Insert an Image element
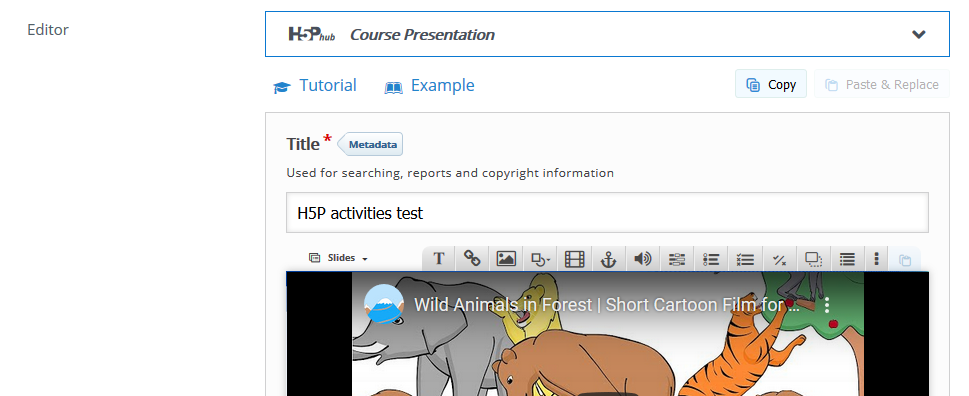The image size is (969, 396). pos(506,258)
